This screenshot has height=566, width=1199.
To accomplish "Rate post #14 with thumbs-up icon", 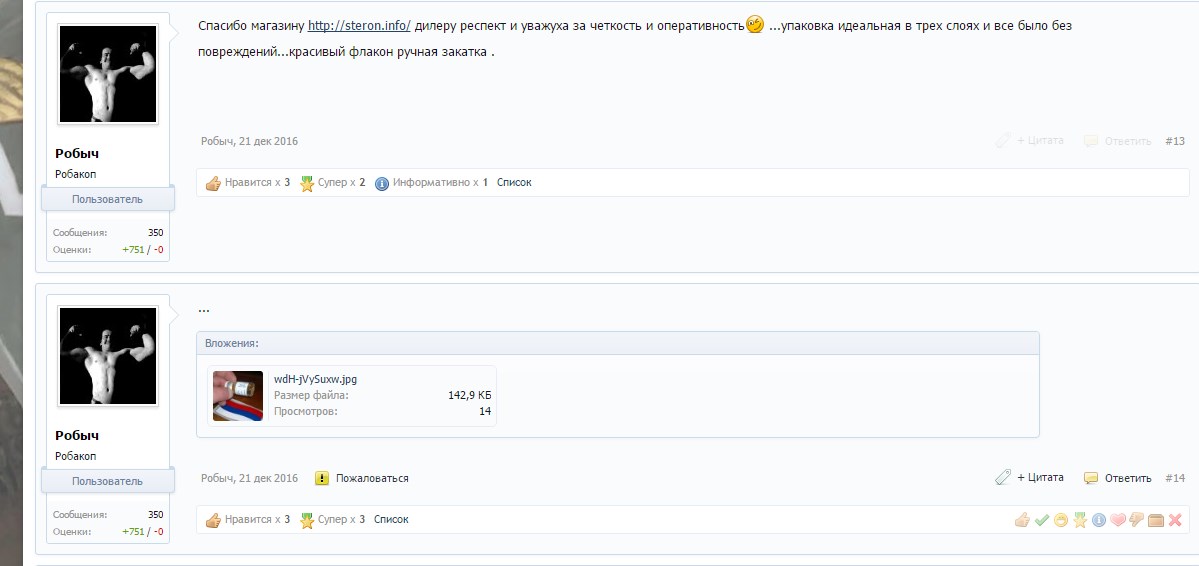I will pyautogui.click(x=1022, y=520).
